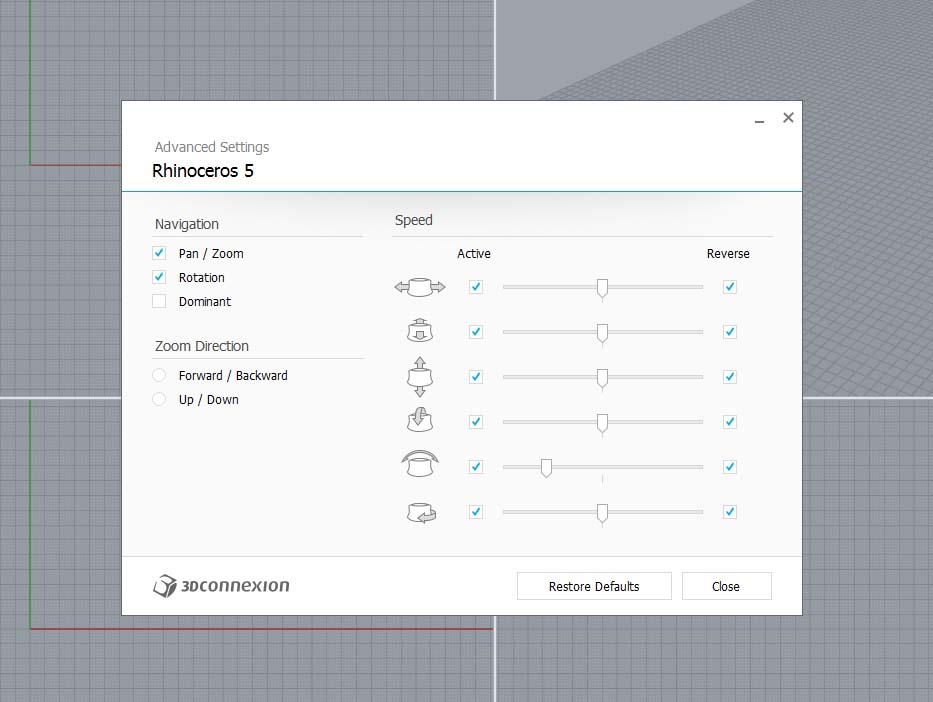
Task: Toggle Active for pan left/right axis
Action: tap(475, 287)
